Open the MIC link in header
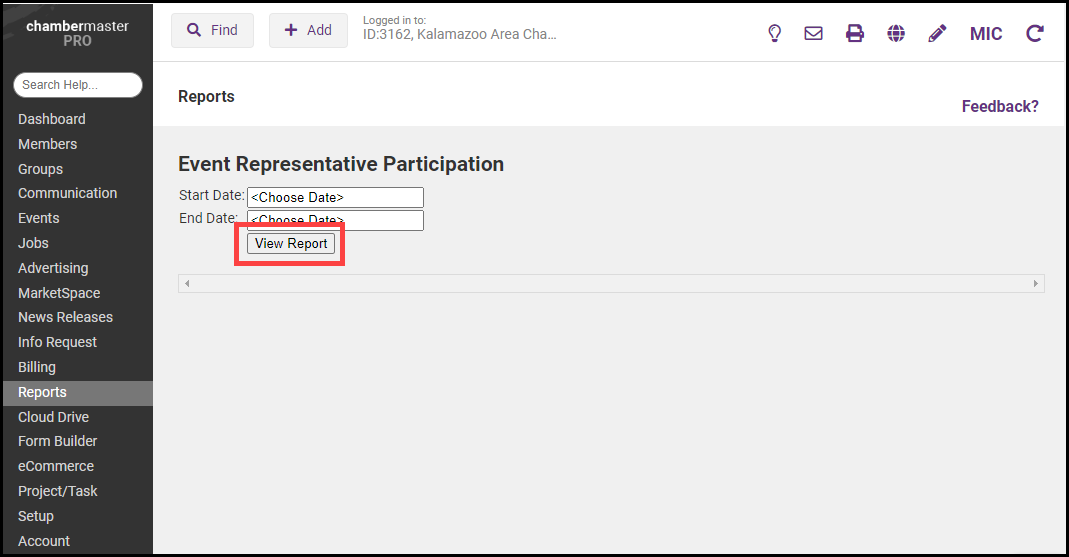This screenshot has width=1069, height=557. 986,33
